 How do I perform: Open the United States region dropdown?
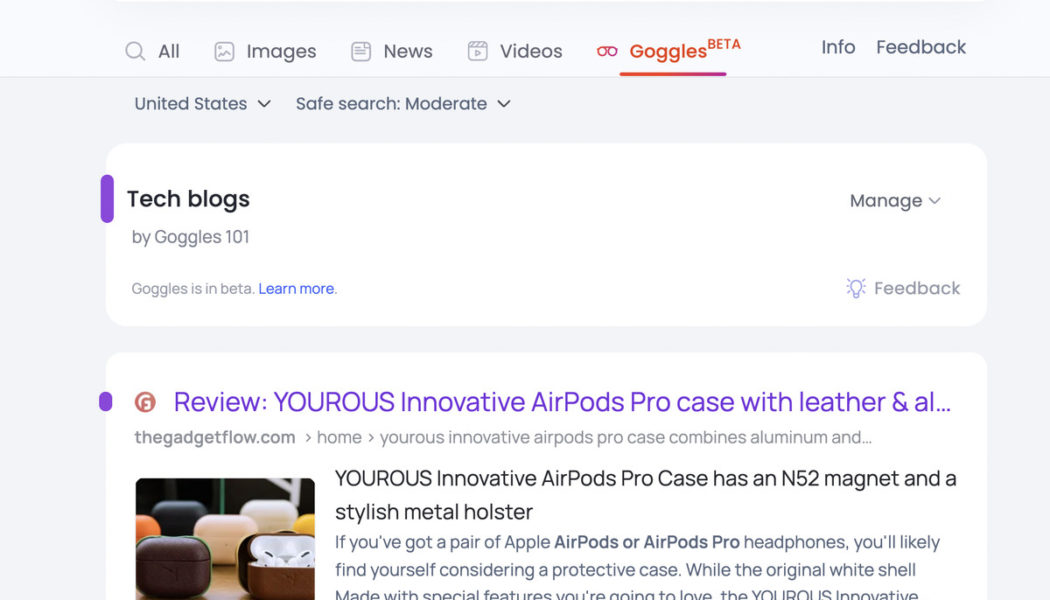201,103
